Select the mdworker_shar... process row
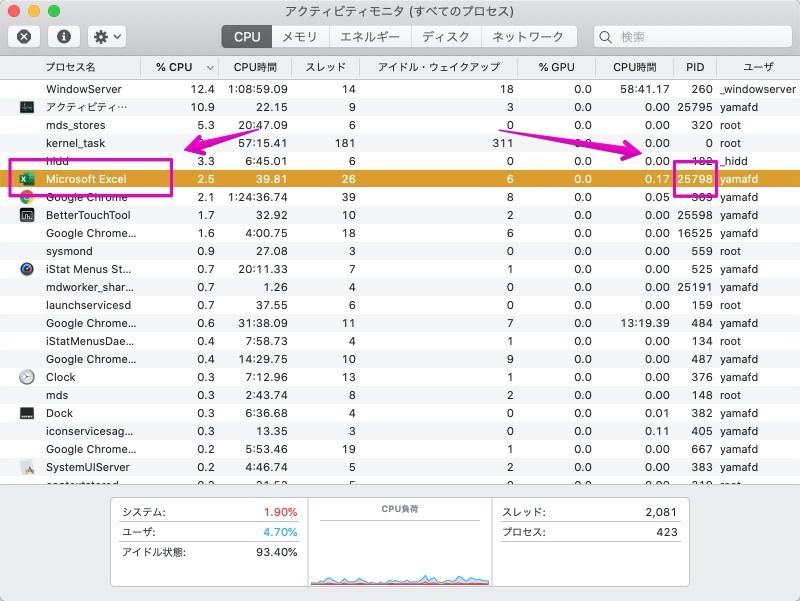 click(x=400, y=287)
